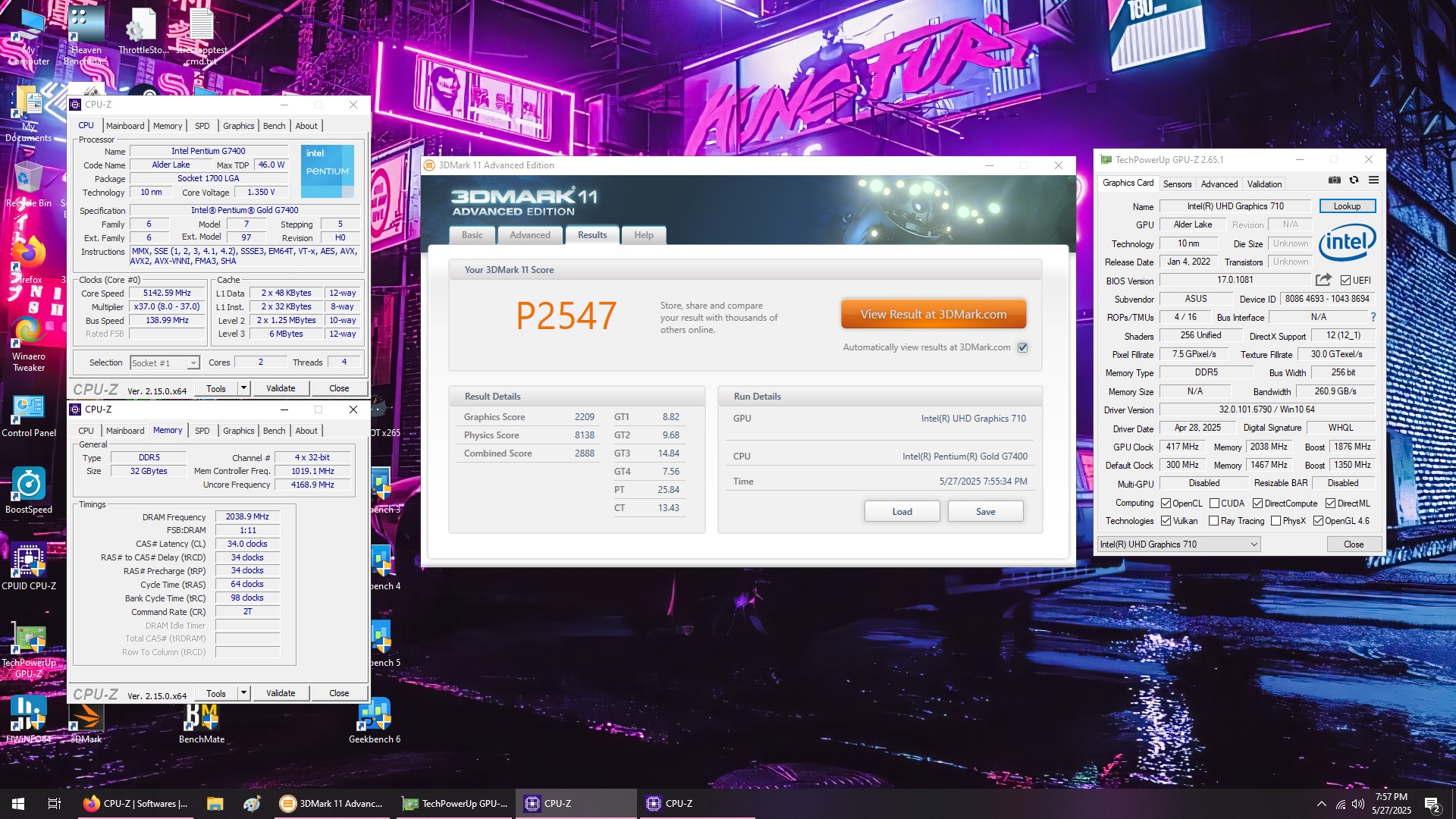Launch HWiNFO64 from the desktop
1456x819 pixels.
(29, 719)
